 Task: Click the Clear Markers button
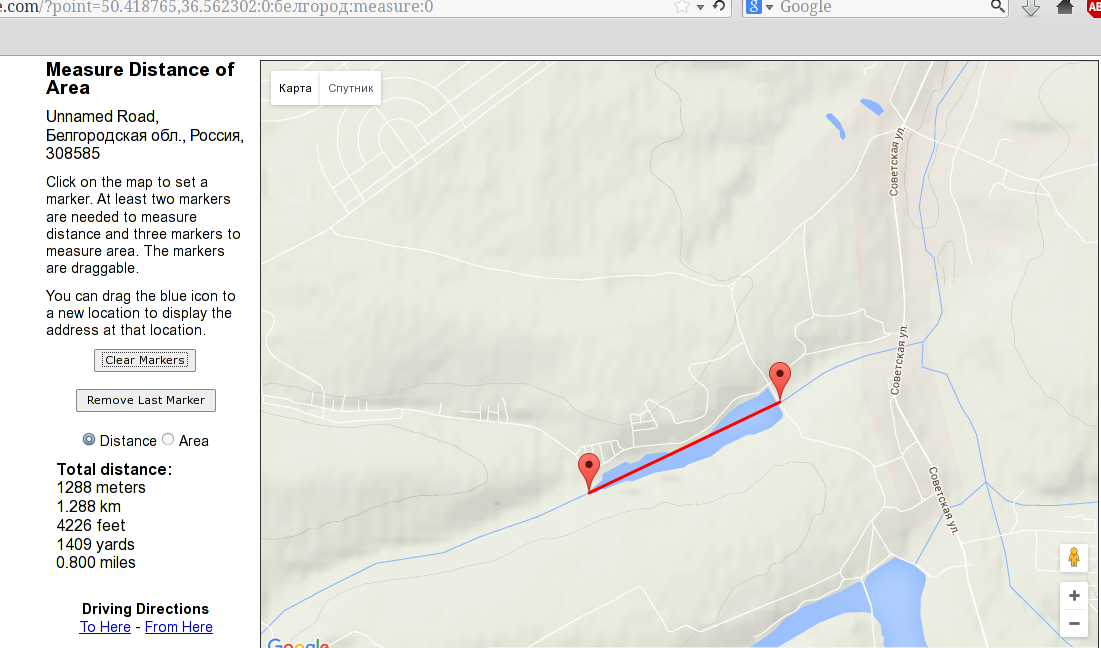click(x=145, y=360)
